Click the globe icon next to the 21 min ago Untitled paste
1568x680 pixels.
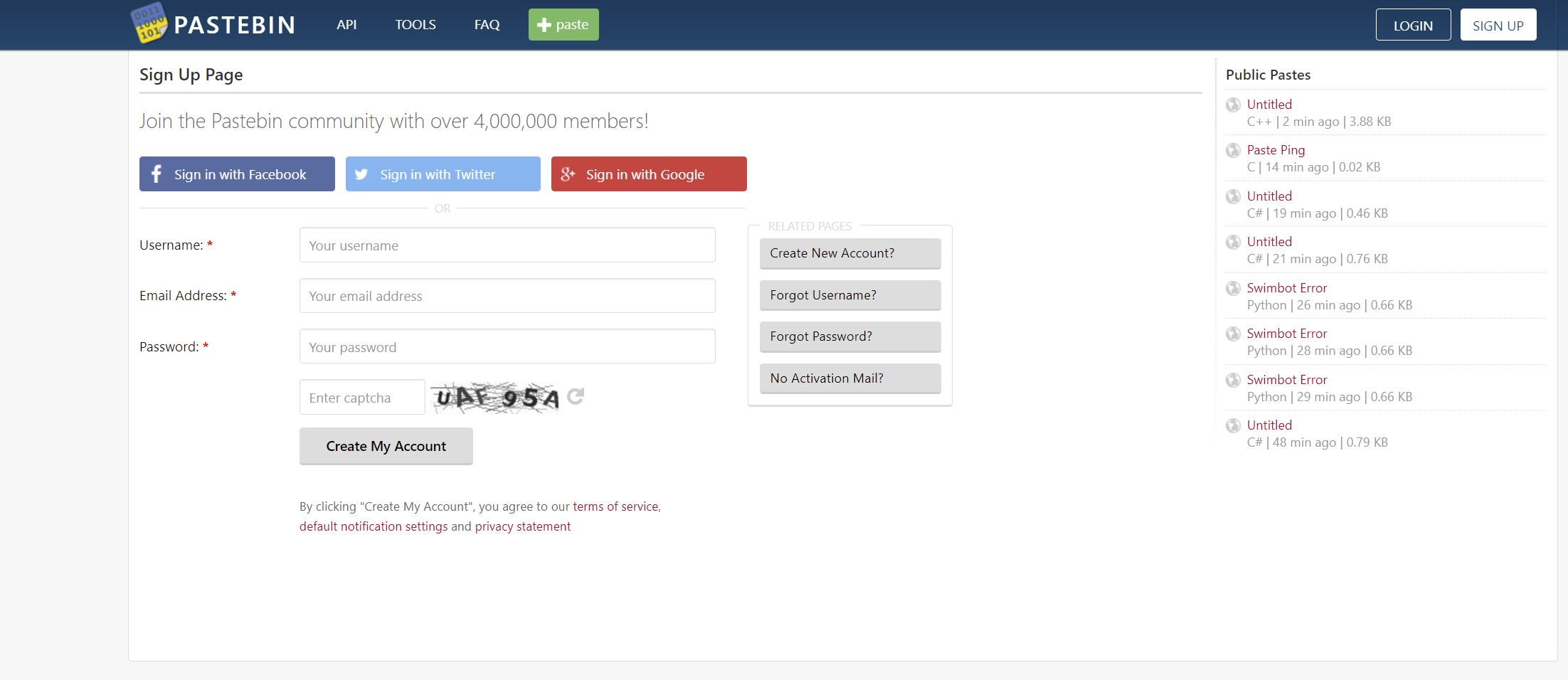click(1233, 243)
